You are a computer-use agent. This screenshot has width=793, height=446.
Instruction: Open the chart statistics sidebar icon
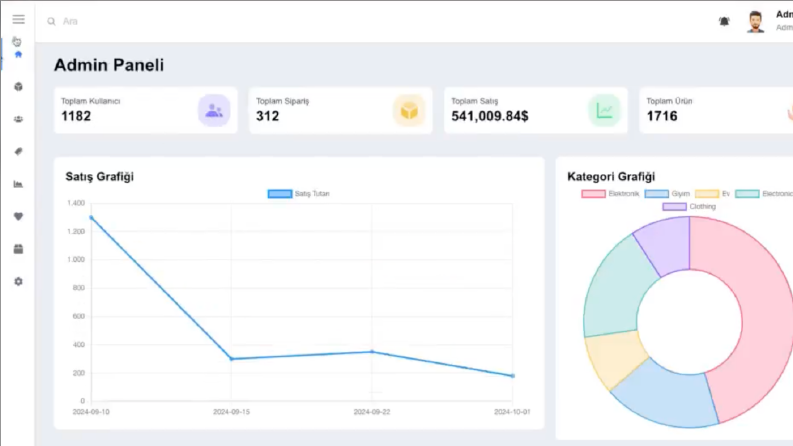(19, 184)
